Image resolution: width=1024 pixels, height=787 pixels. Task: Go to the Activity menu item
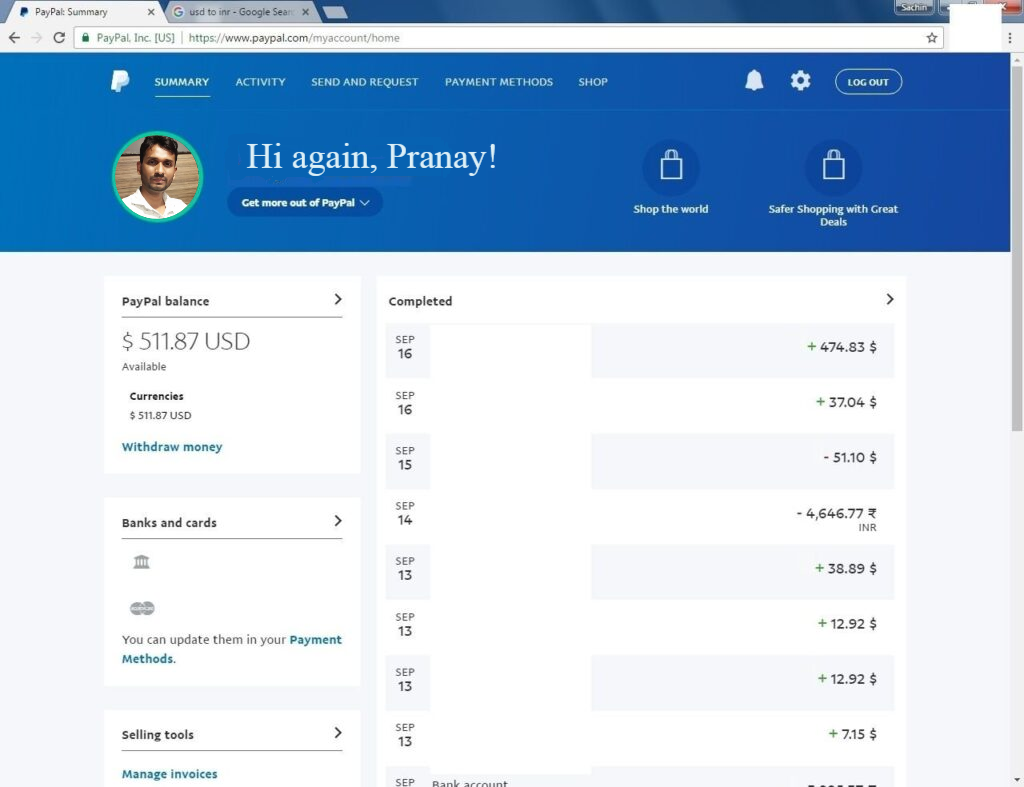pyautogui.click(x=260, y=82)
